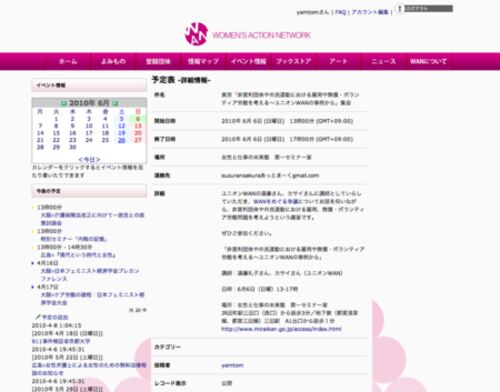Open the ホーム navigation tab
Screen dimensions: 500x392
[x=68, y=61]
